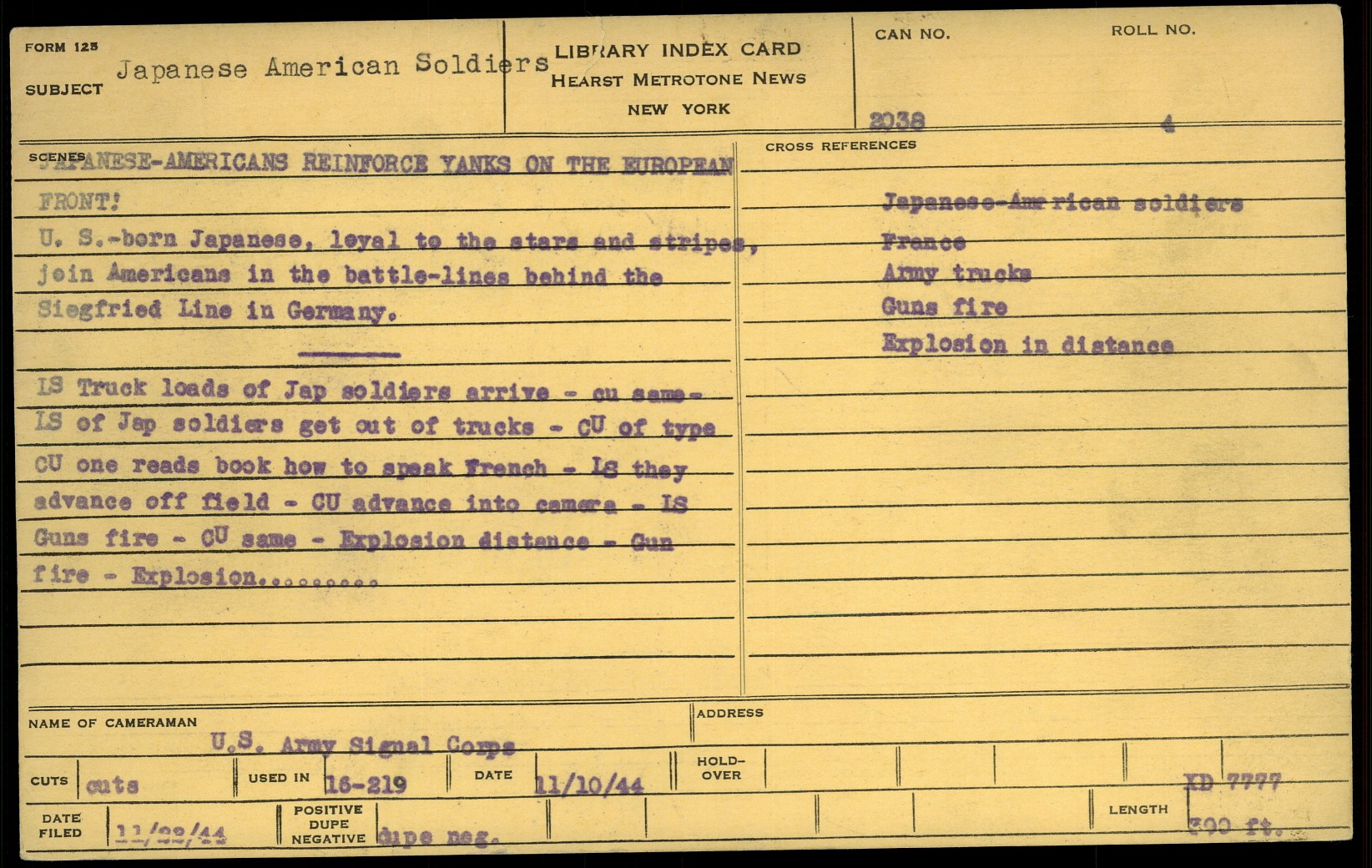1372x868 pixels.
Task: Click the "Army trucks" cross reference
Action: point(956,274)
